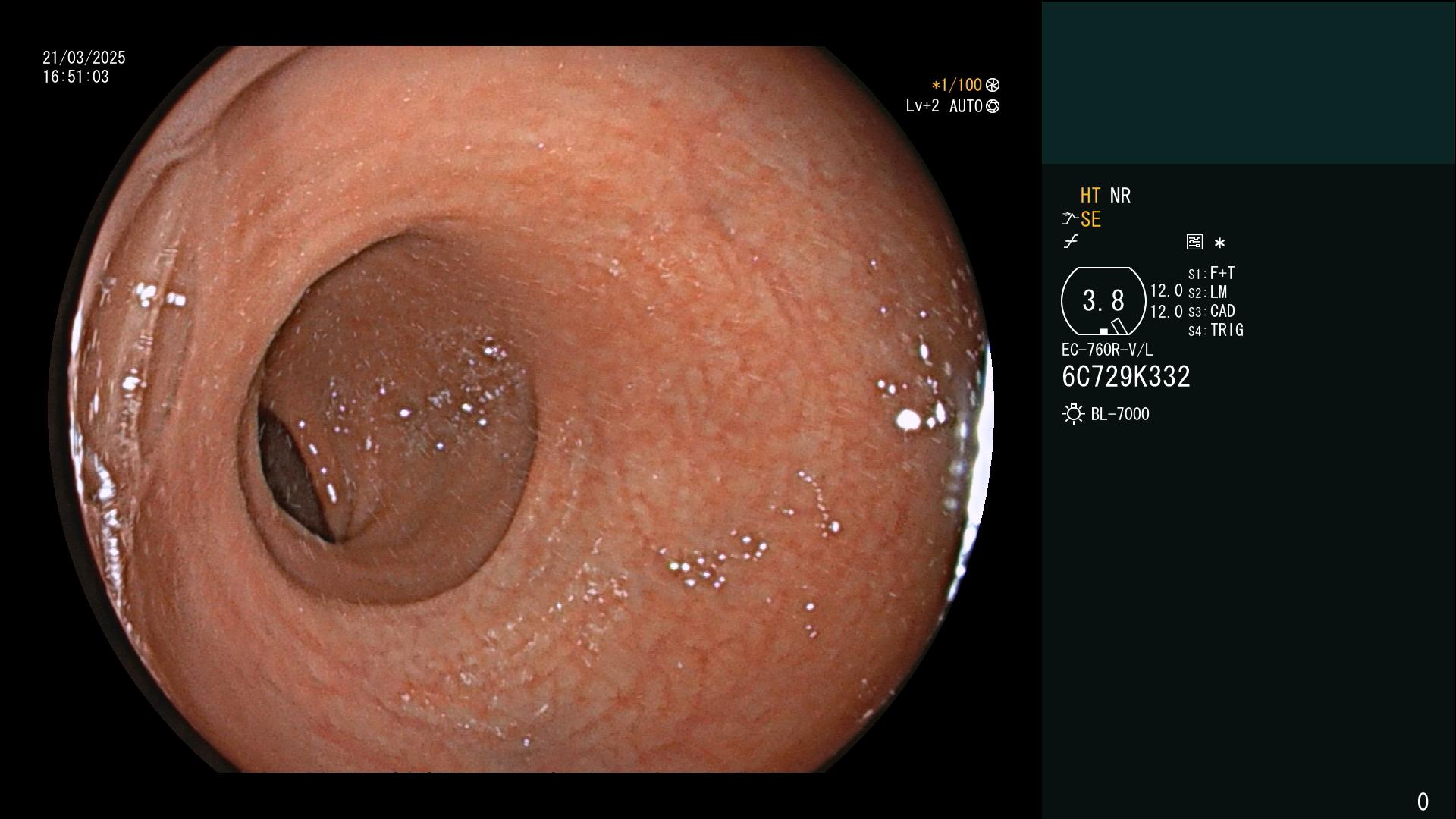The height and width of the screenshot is (819, 1456).
Task: Click the S3: CAD switch assignment
Action: 1212,311
